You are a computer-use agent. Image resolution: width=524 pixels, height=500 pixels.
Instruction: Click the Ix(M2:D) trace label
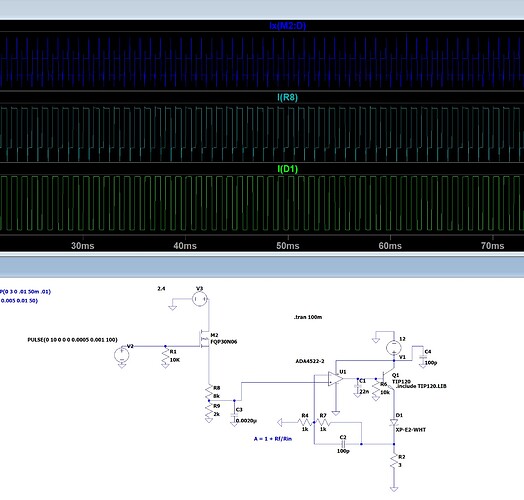coord(288,26)
